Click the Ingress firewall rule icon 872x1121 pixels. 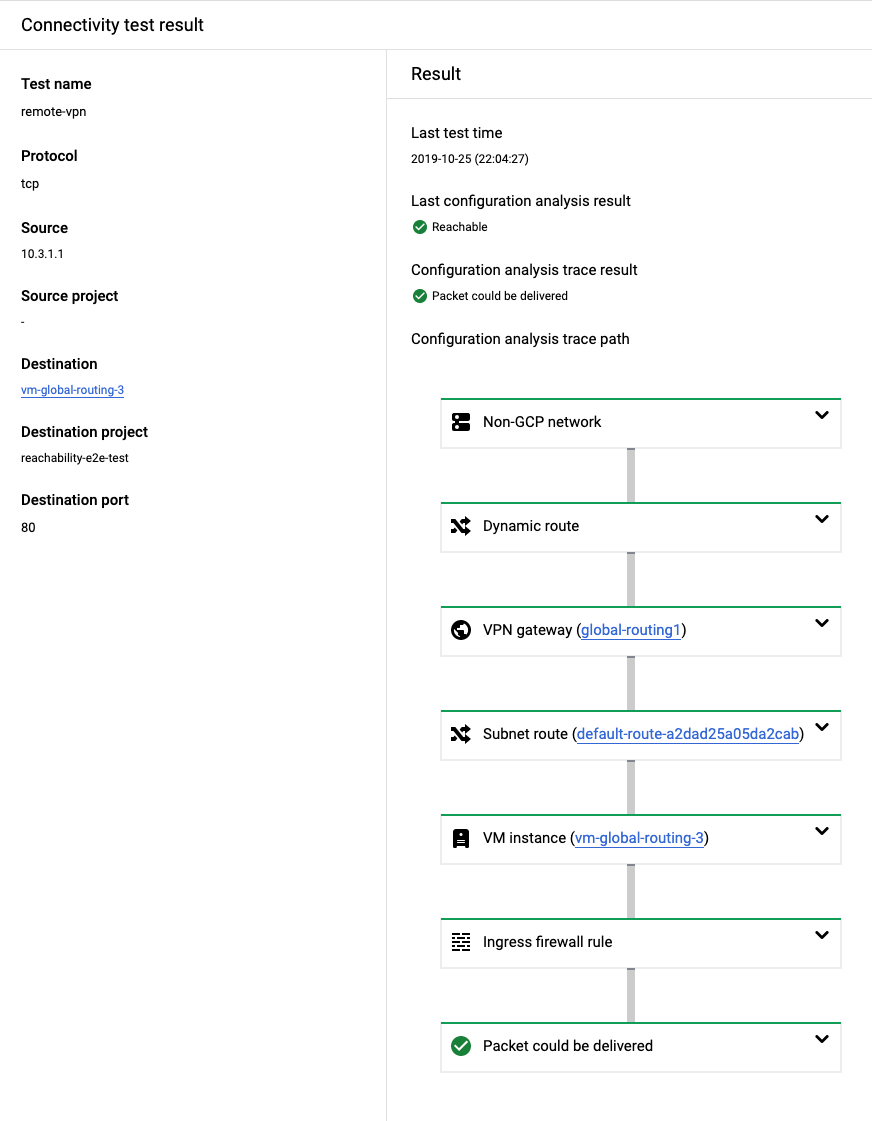click(x=461, y=942)
